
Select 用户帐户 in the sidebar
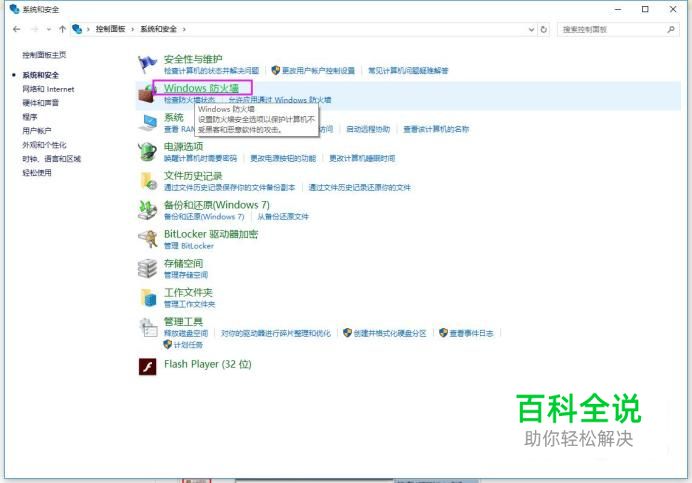(37, 131)
